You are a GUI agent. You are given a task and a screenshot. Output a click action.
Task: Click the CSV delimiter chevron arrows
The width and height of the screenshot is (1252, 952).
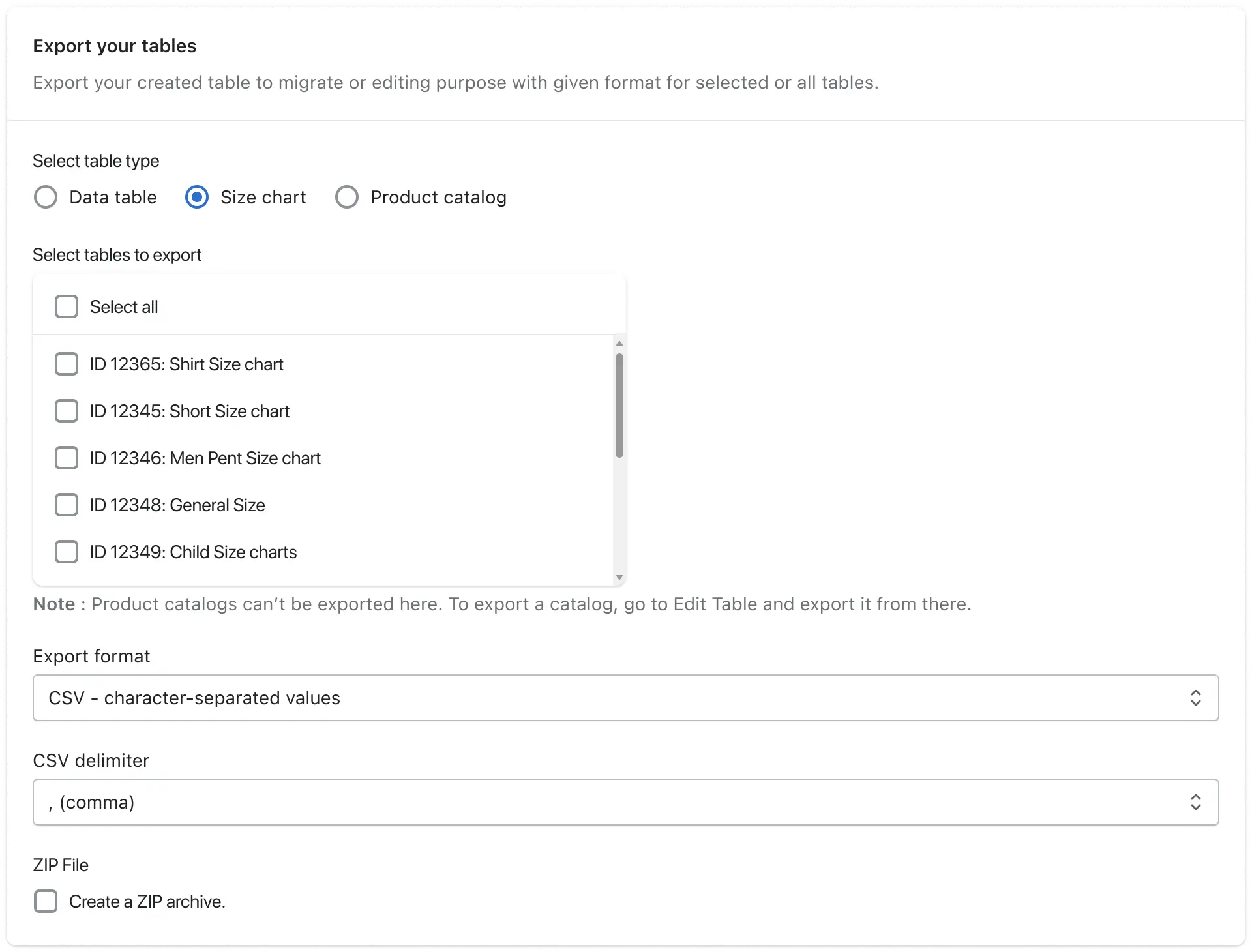(1195, 802)
